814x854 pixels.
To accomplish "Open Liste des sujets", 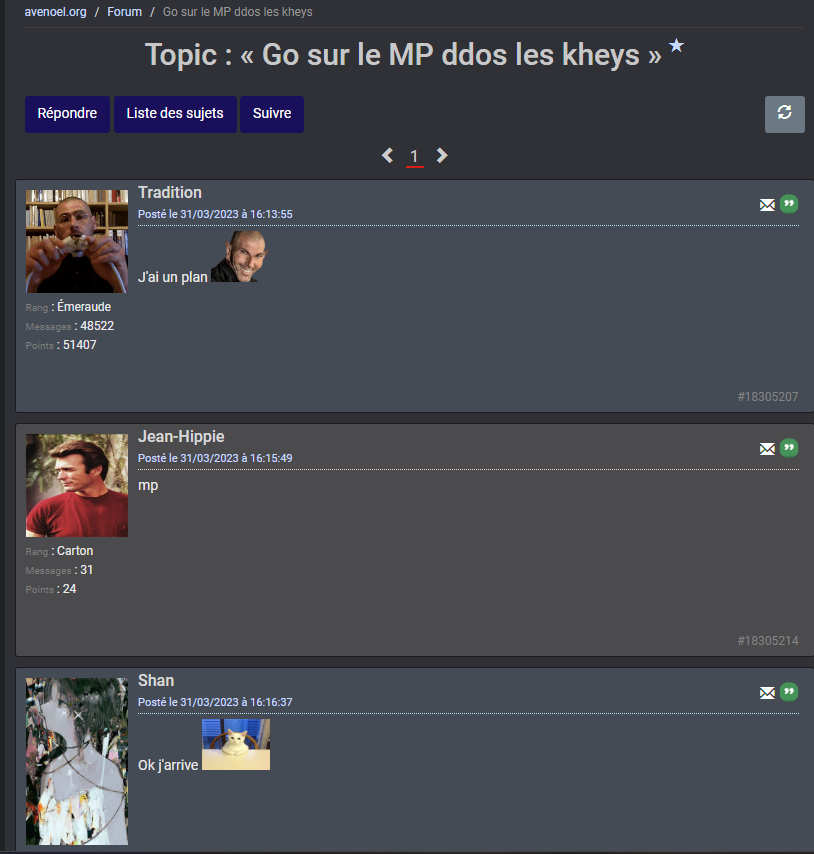I will tap(175, 114).
